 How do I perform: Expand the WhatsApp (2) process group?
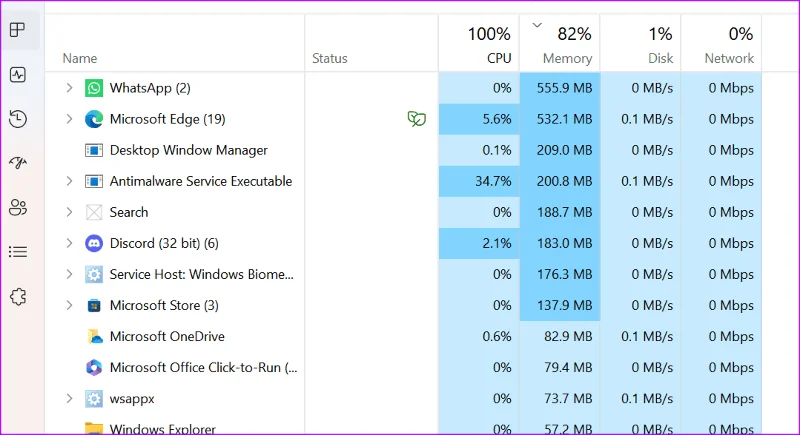[x=69, y=88]
